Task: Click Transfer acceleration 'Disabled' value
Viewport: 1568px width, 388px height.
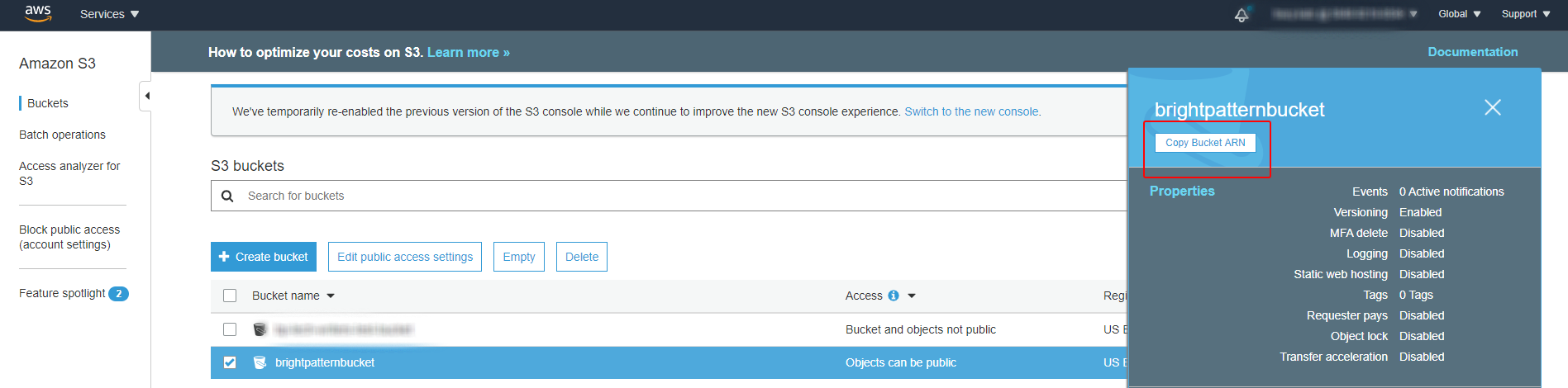Action: tap(1422, 357)
